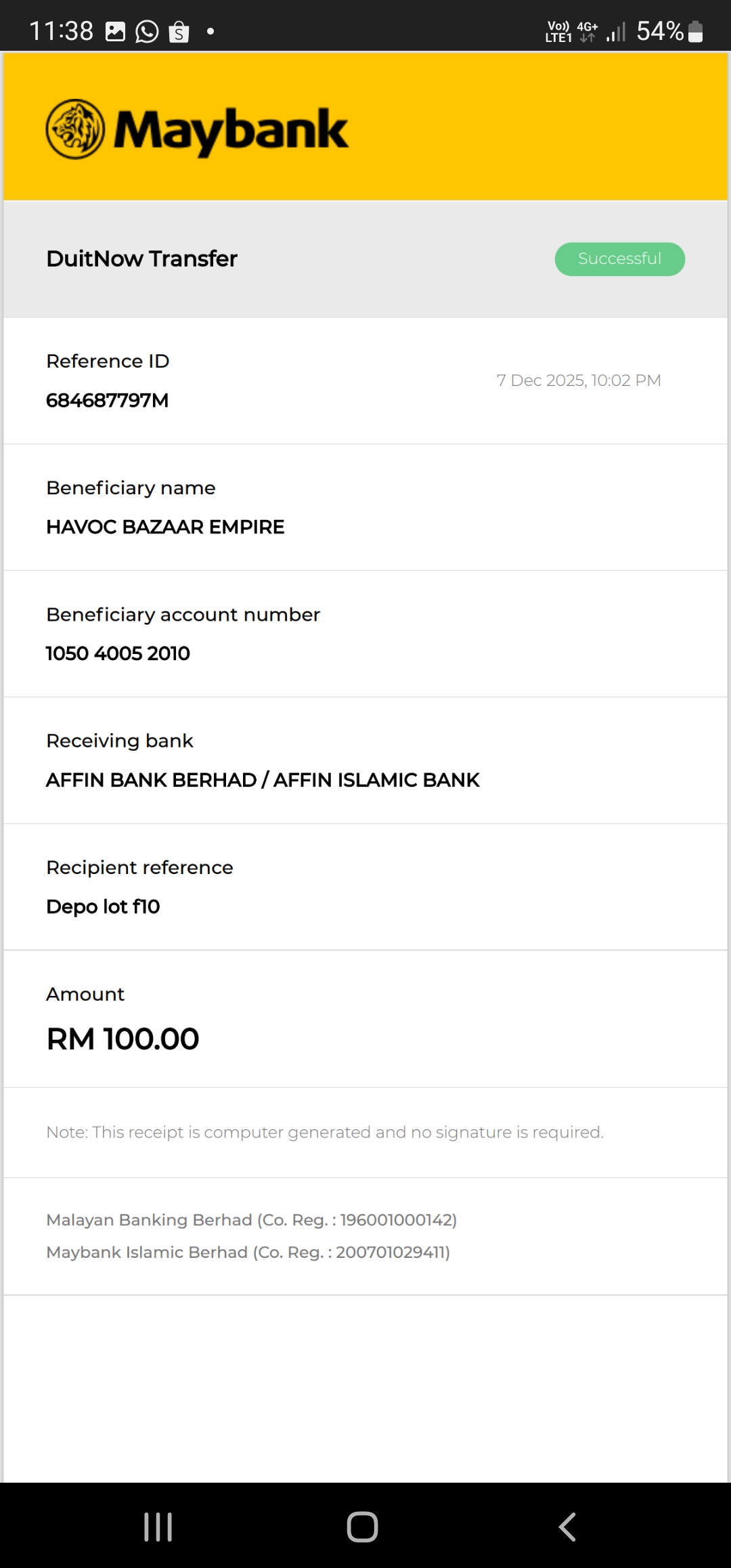
Task: Tap the Affin Bank receiving bank text
Action: point(263,780)
